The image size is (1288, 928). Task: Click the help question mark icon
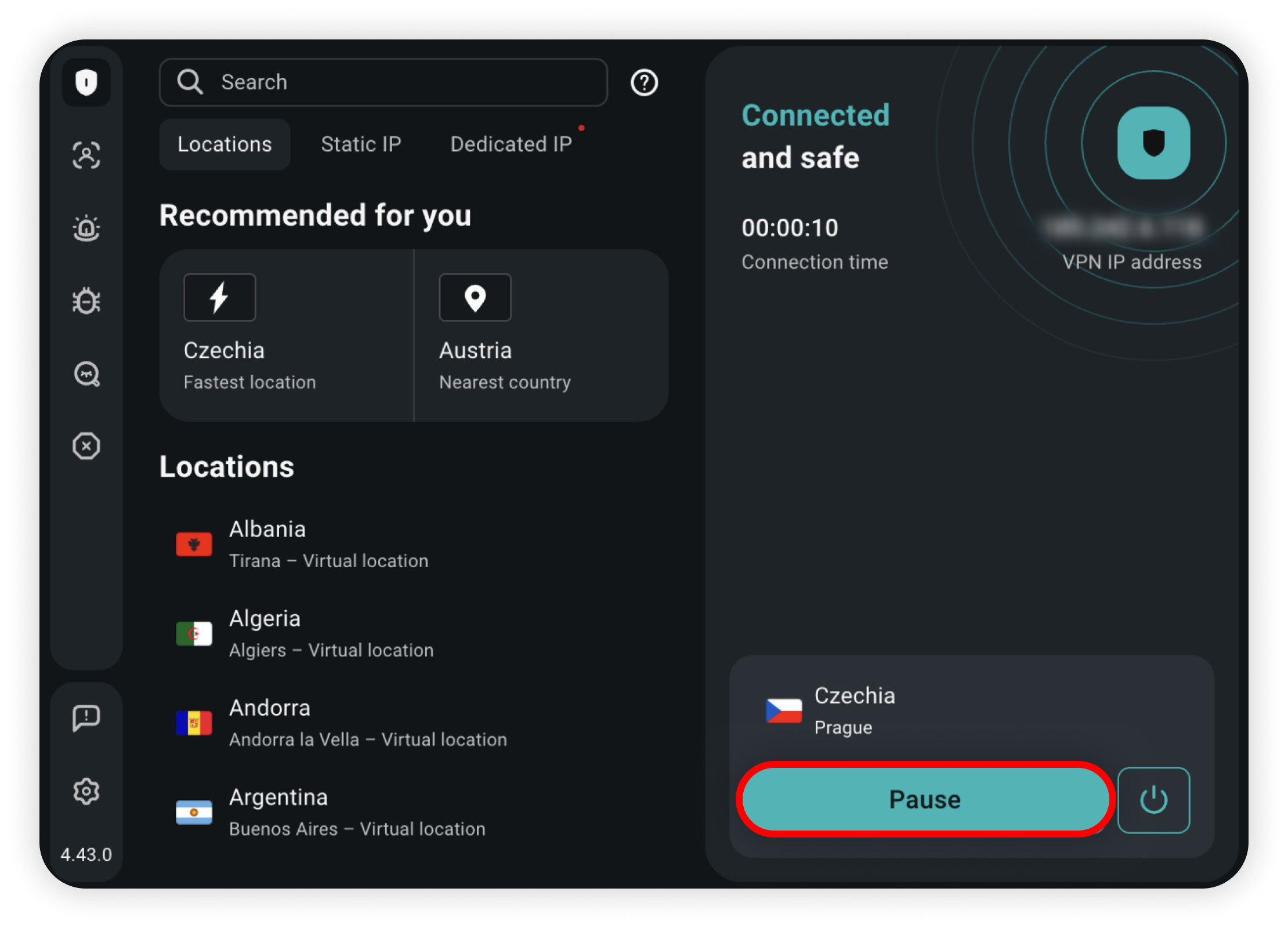click(644, 82)
